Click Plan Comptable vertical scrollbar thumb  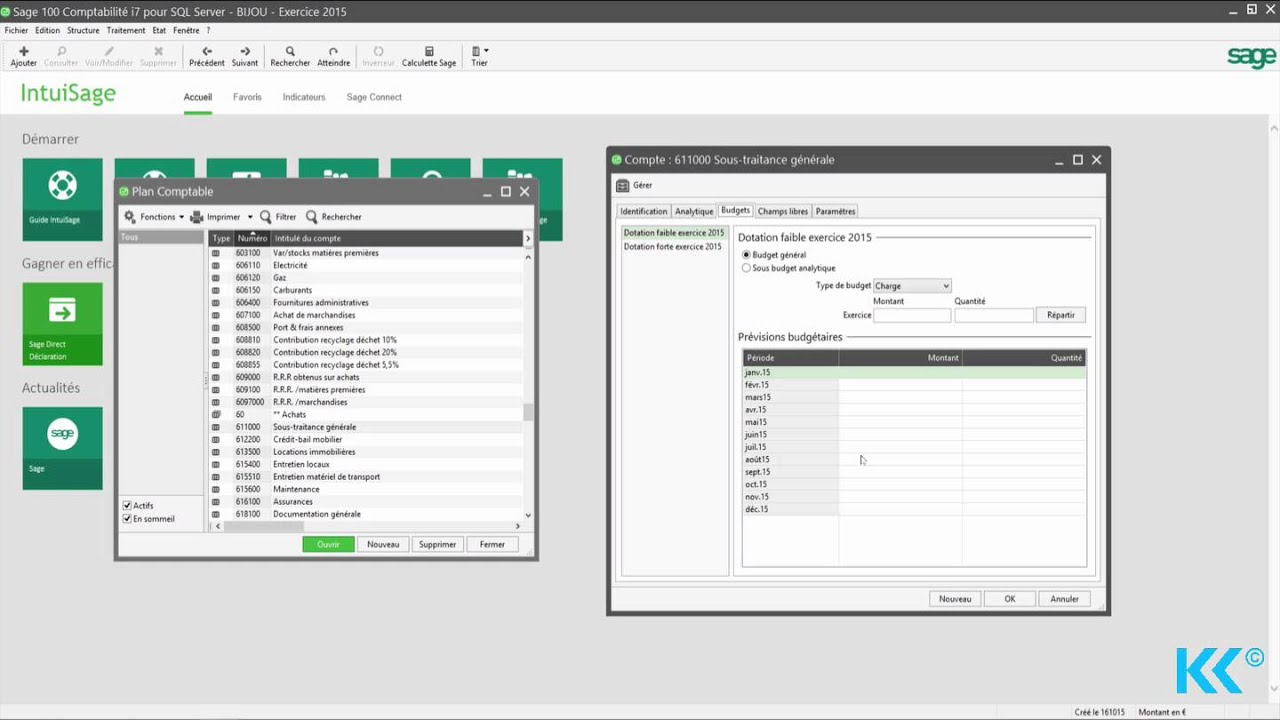(x=528, y=412)
